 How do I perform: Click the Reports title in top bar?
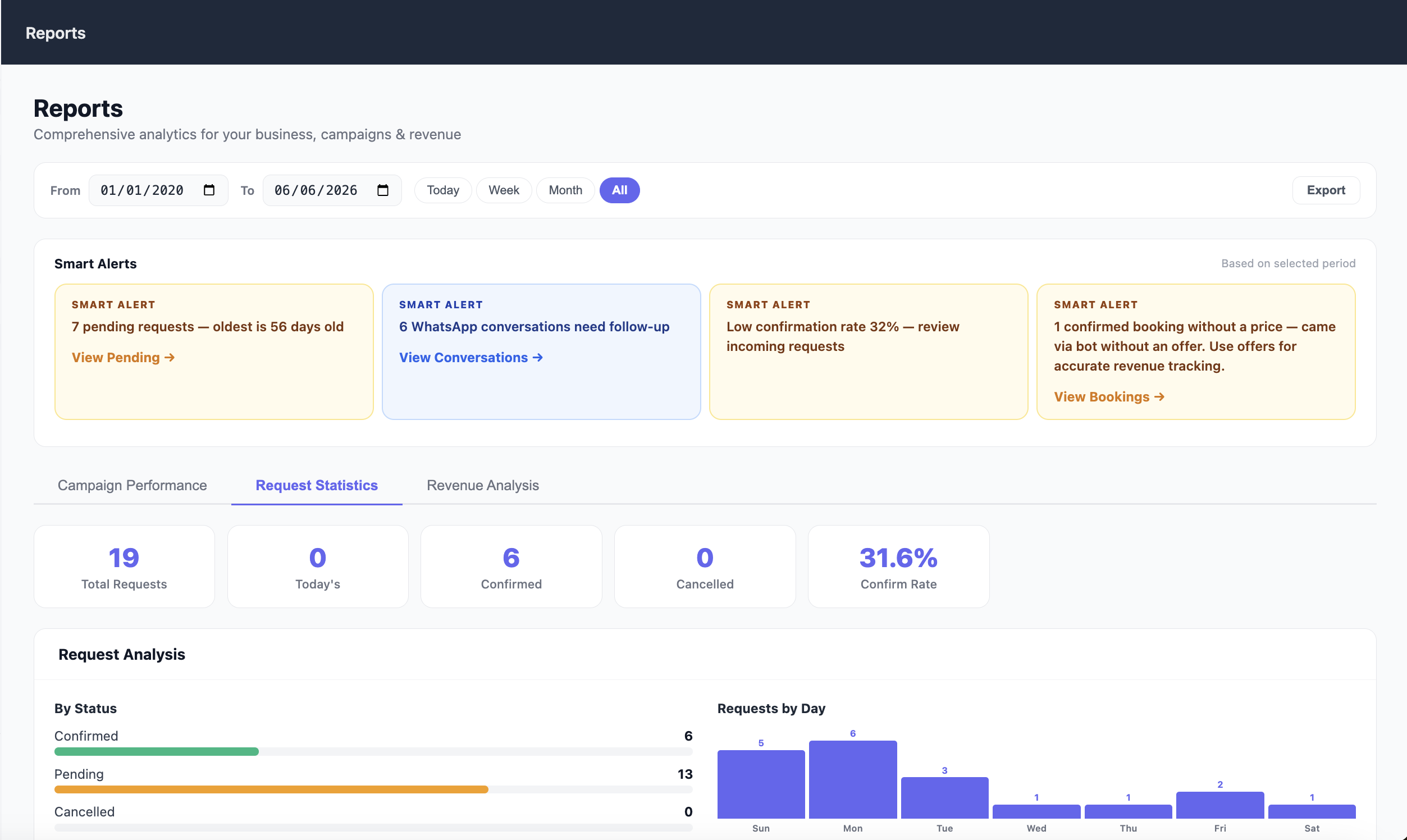(56, 33)
